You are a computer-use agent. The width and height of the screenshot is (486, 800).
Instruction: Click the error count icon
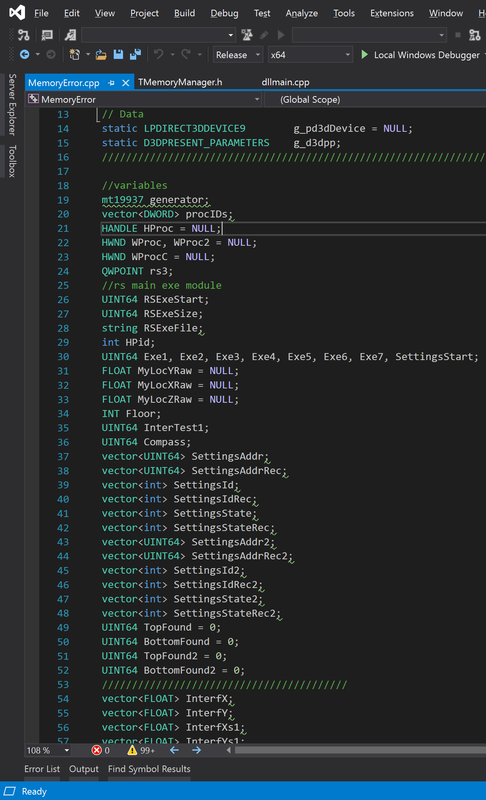pos(96,750)
